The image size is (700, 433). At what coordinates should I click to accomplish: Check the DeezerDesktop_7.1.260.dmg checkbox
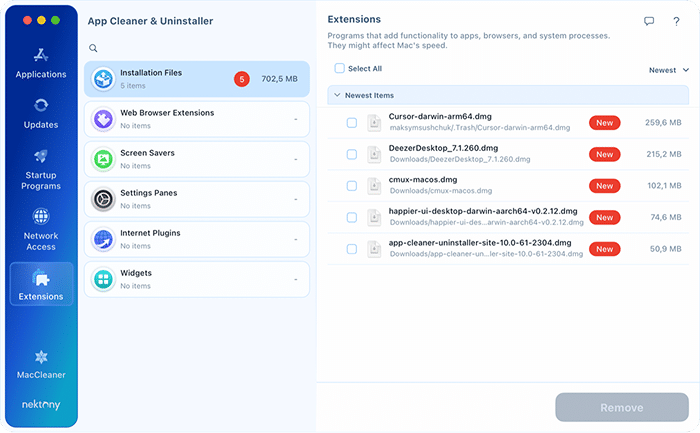(x=352, y=154)
